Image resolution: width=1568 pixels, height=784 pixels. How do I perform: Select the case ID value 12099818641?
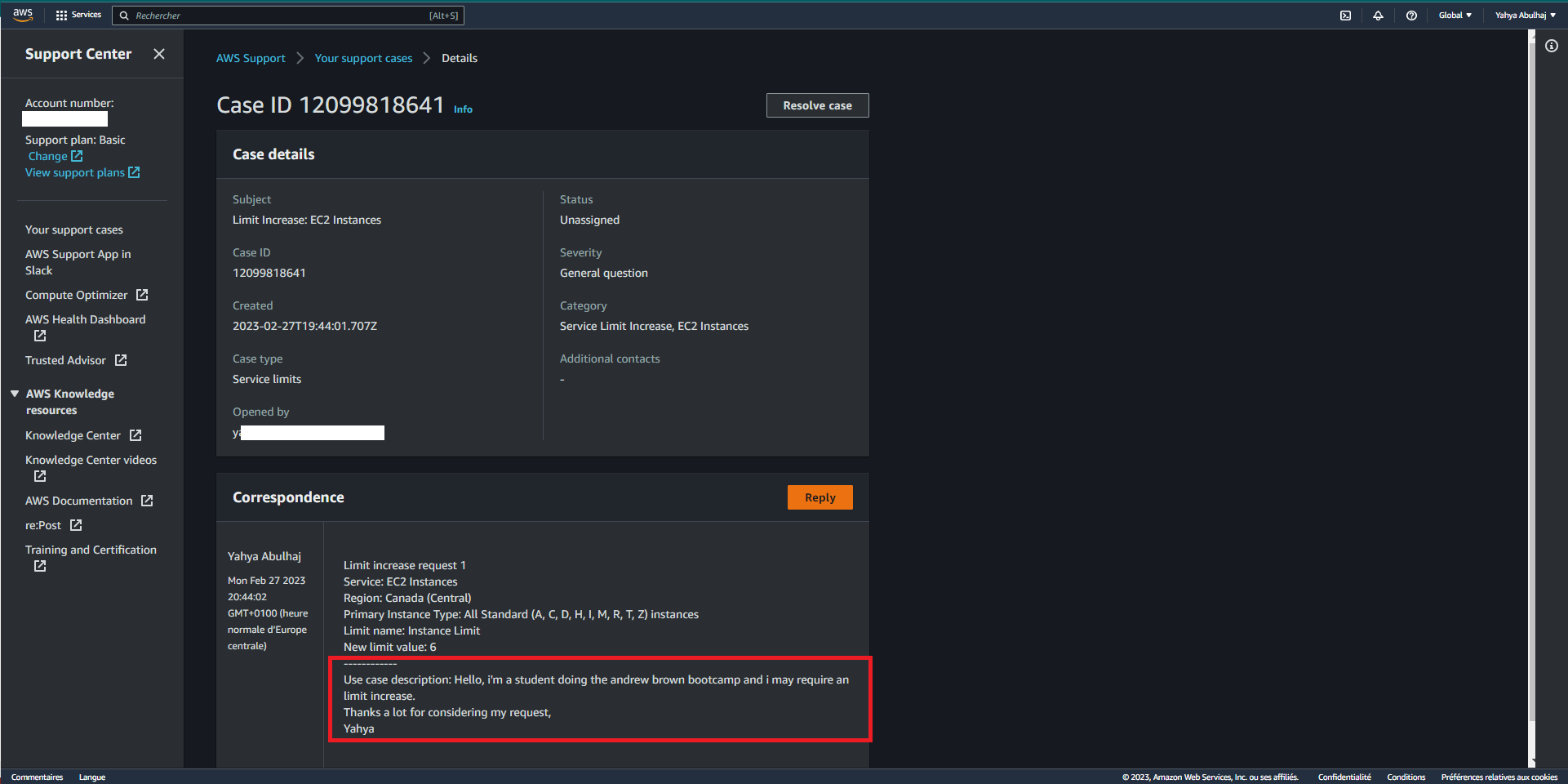(x=269, y=273)
